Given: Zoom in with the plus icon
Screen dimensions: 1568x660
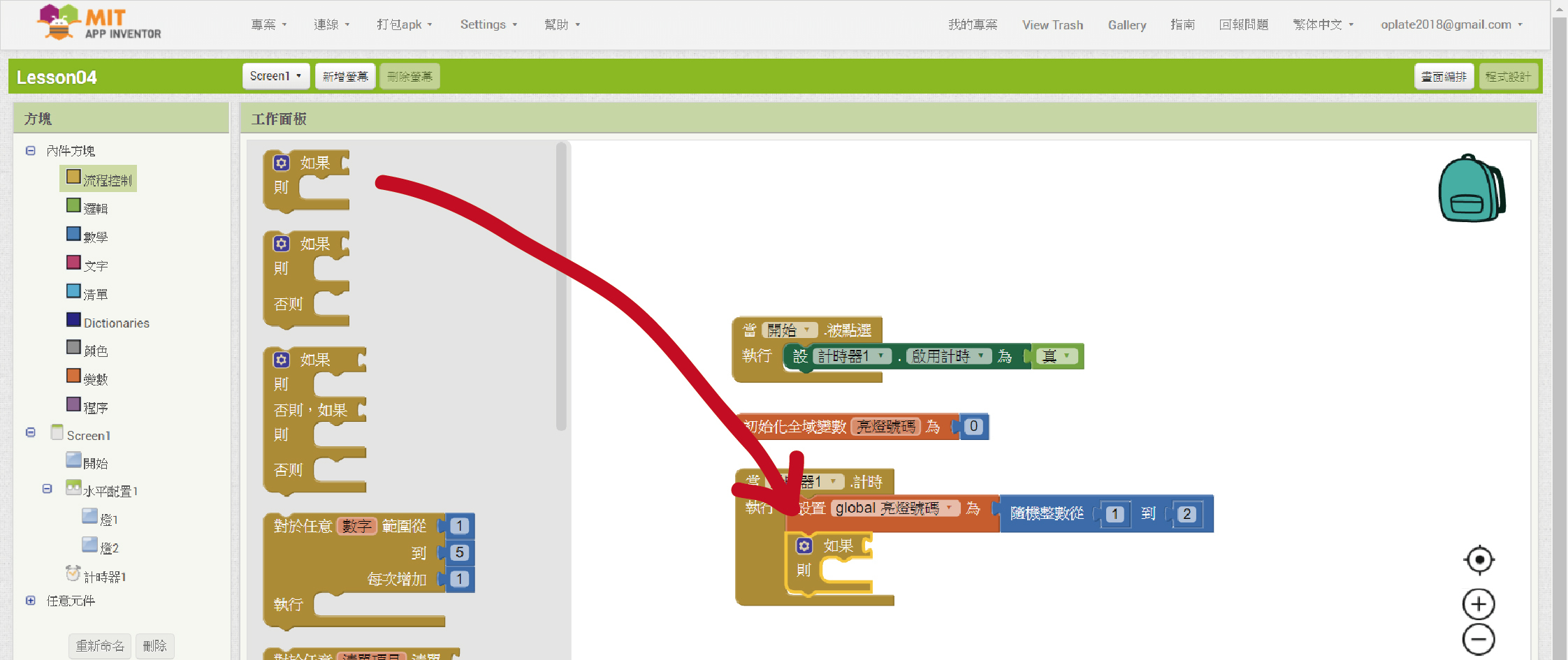Looking at the screenshot, I should click(x=1479, y=604).
